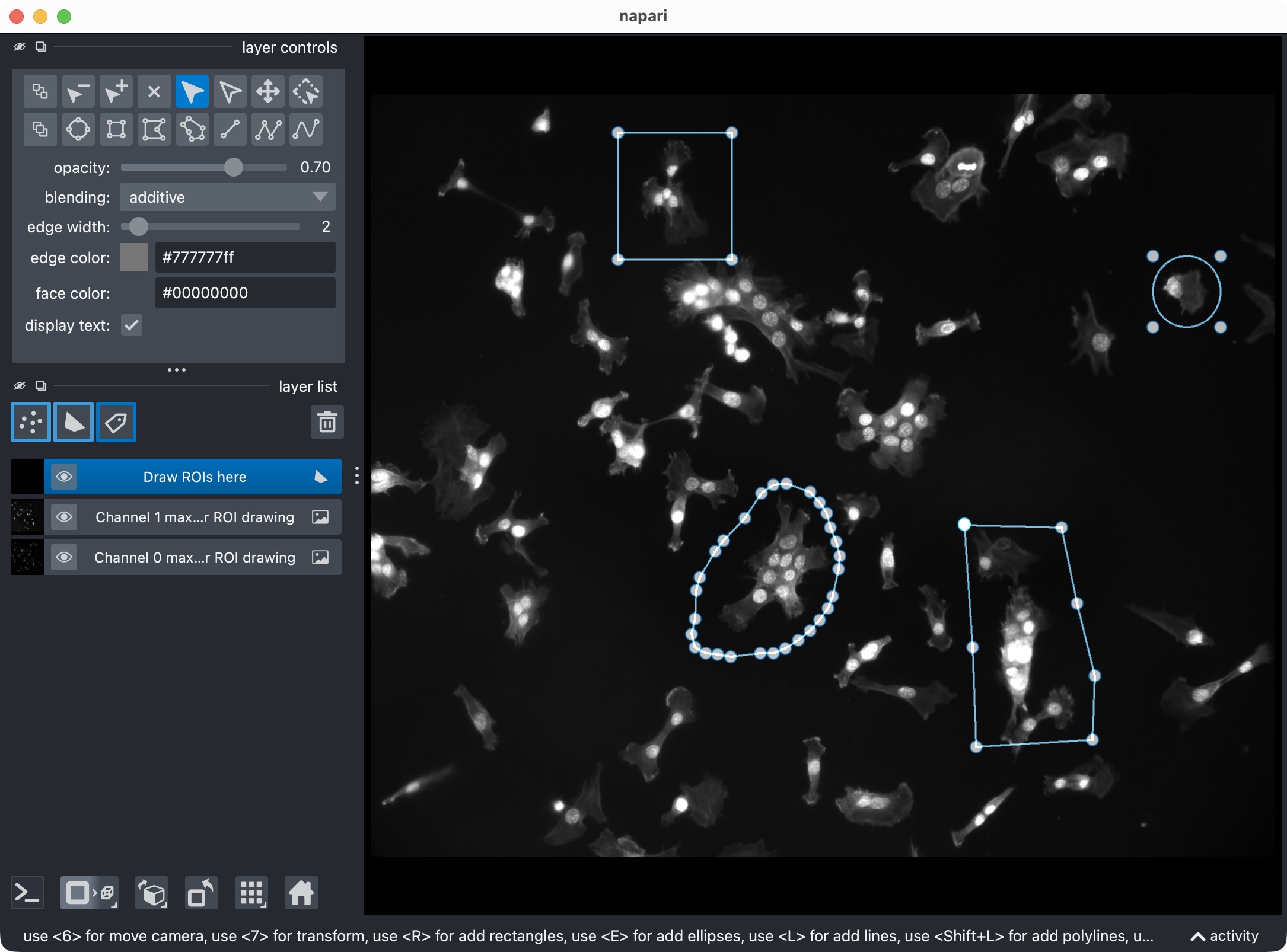
Task: Click the horizontal three-dot panel splitter
Action: coord(177,370)
